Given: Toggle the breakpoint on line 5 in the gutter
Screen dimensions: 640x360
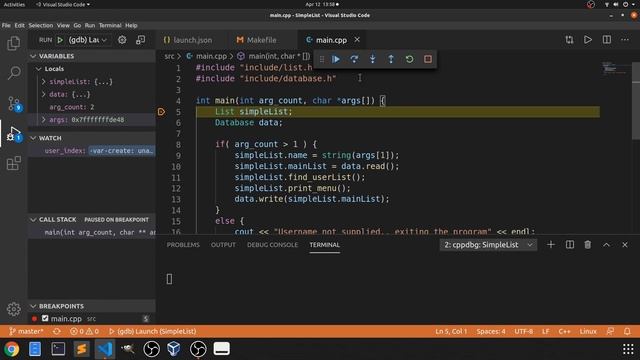Looking at the screenshot, I should point(161,111).
